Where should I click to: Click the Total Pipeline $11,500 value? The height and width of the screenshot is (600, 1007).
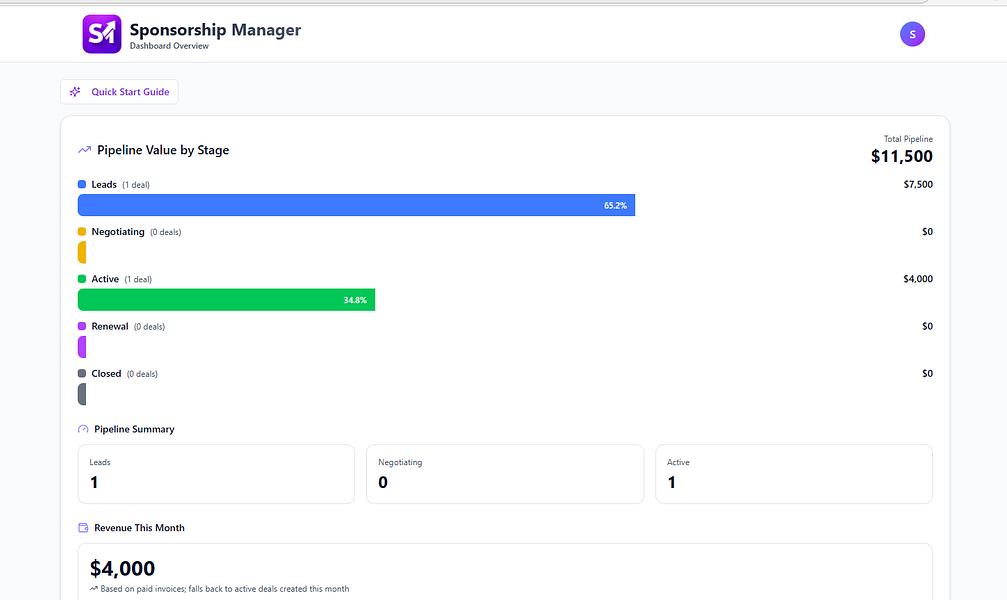[902, 156]
